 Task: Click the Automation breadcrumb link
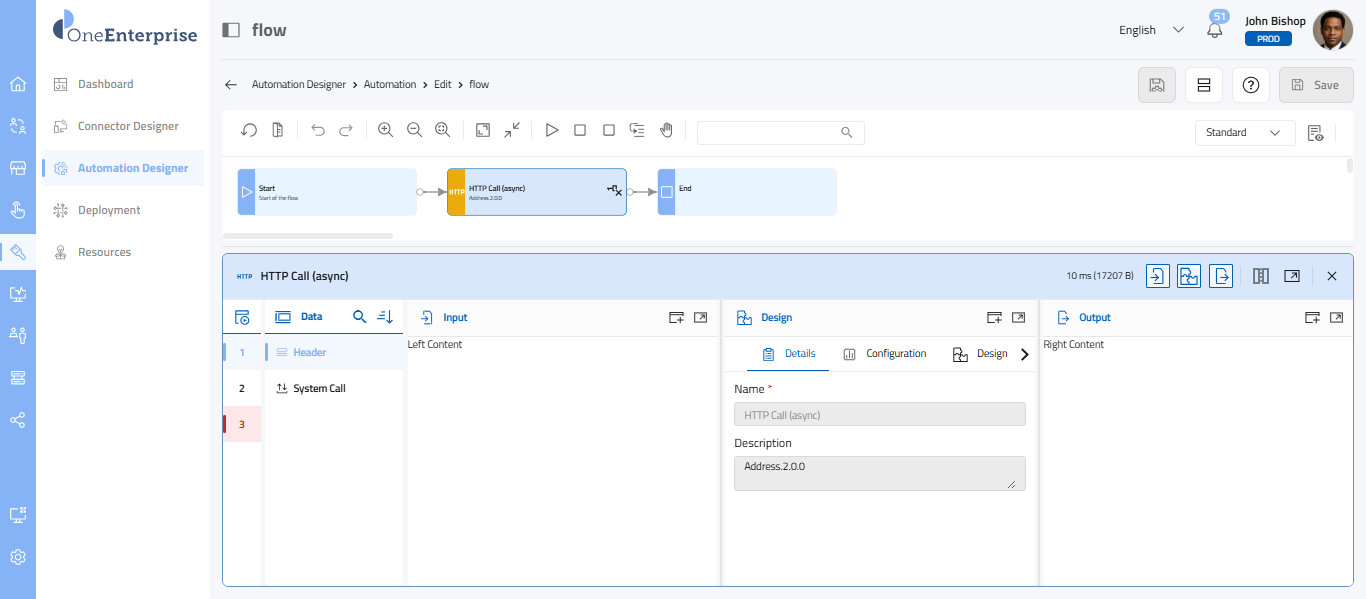click(389, 85)
